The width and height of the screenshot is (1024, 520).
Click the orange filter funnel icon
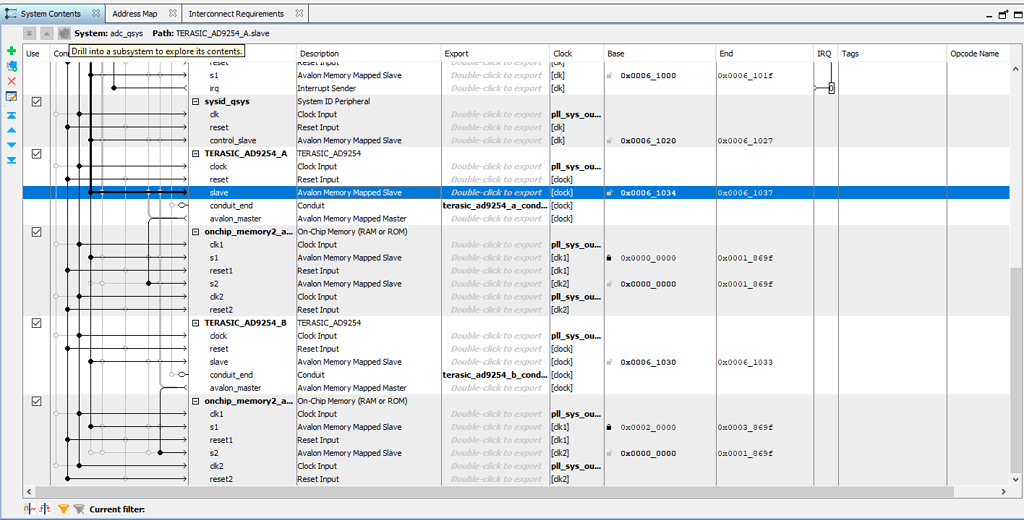click(x=63, y=509)
